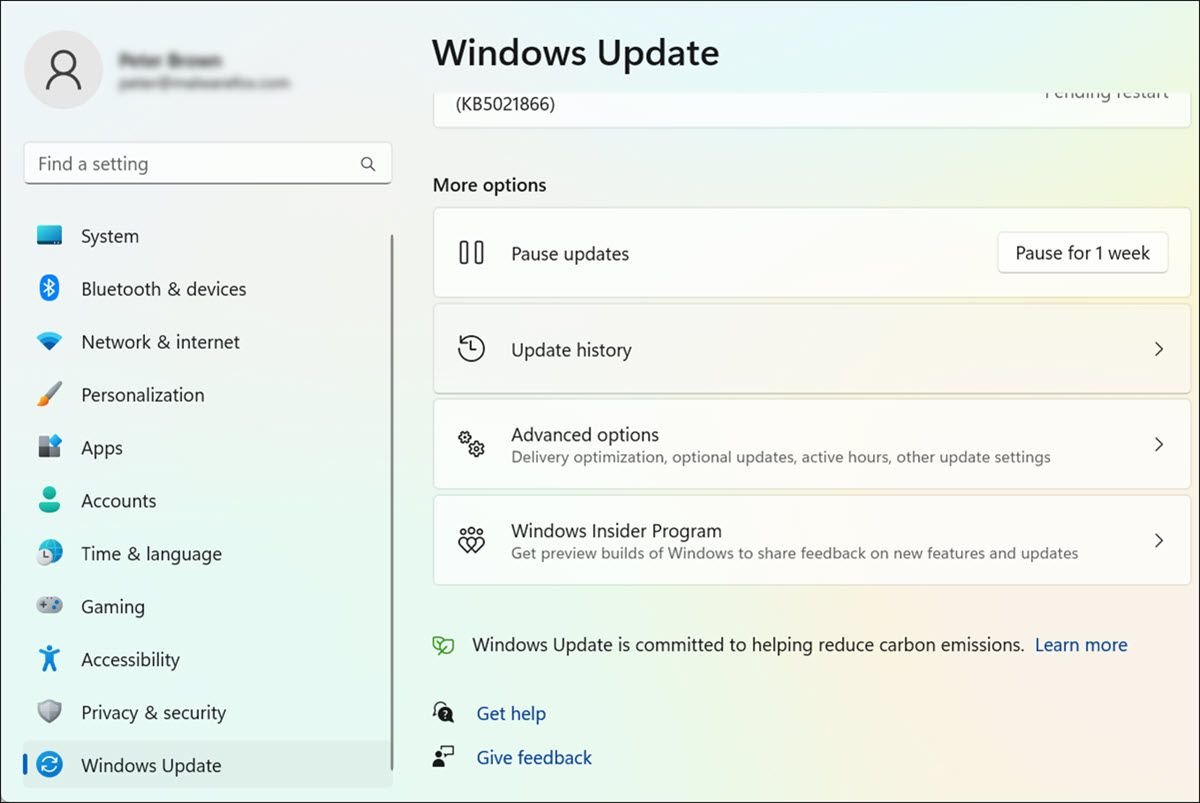Screen dimensions: 1200x803
Task: Open the Get help link
Action: click(x=511, y=713)
